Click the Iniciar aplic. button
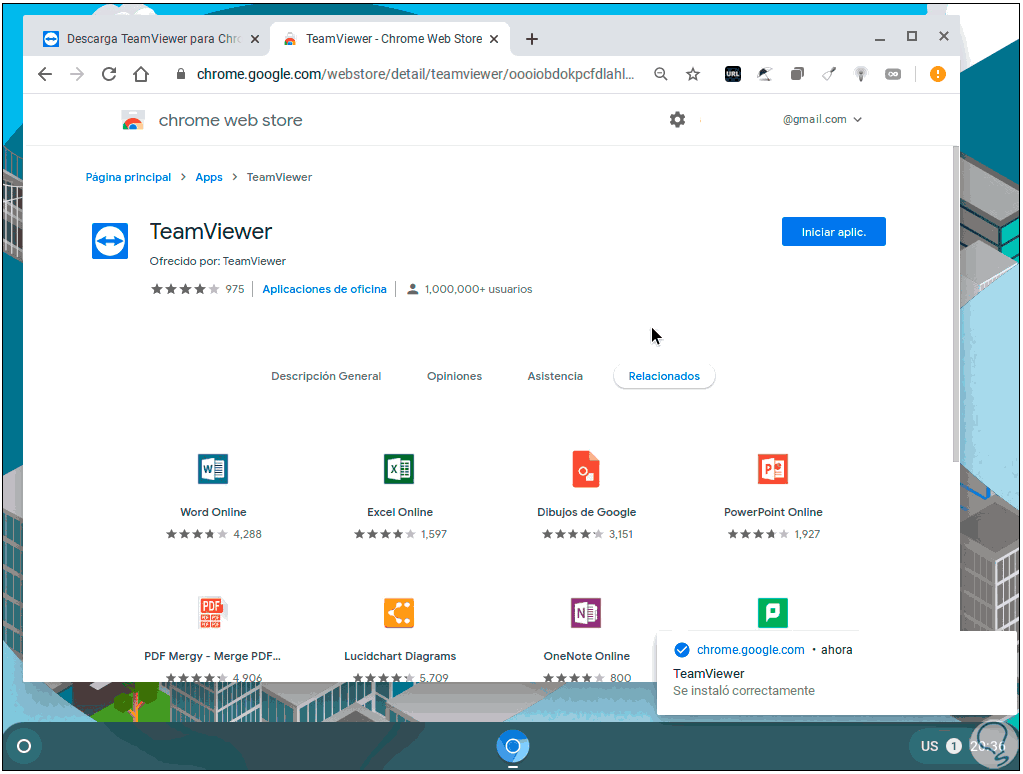 tap(834, 232)
